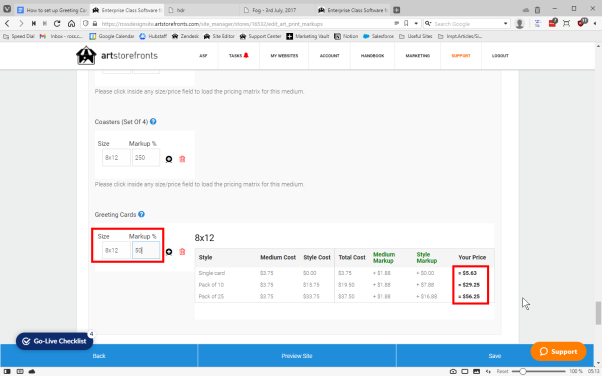
Task: Open the My Websites menu
Action: click(x=284, y=56)
